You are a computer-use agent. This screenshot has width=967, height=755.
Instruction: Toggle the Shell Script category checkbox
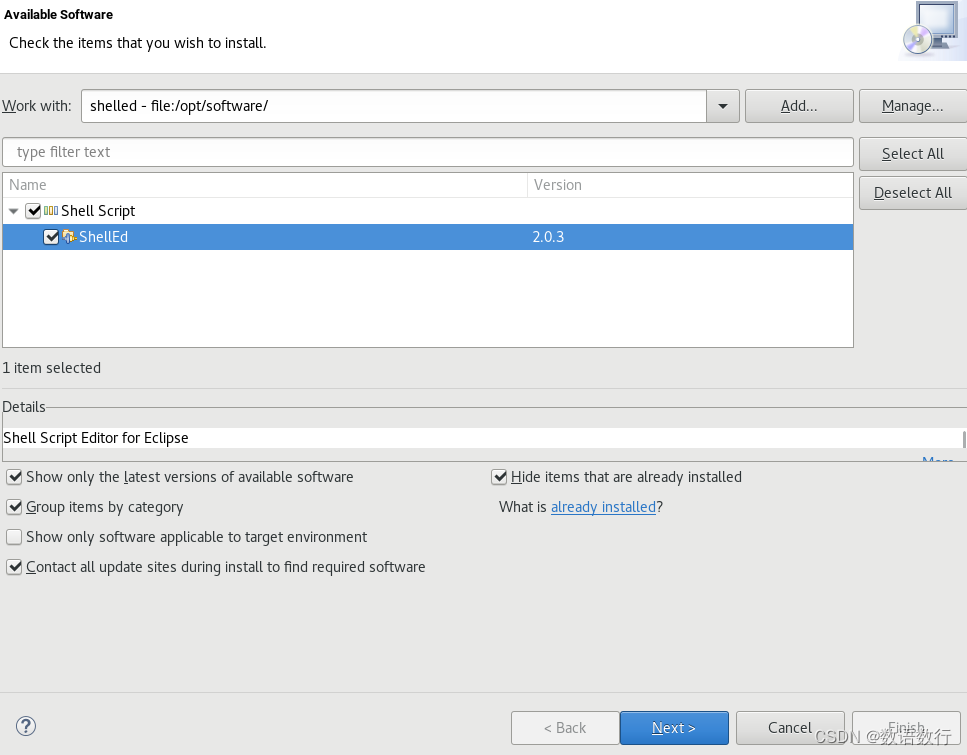[33, 211]
